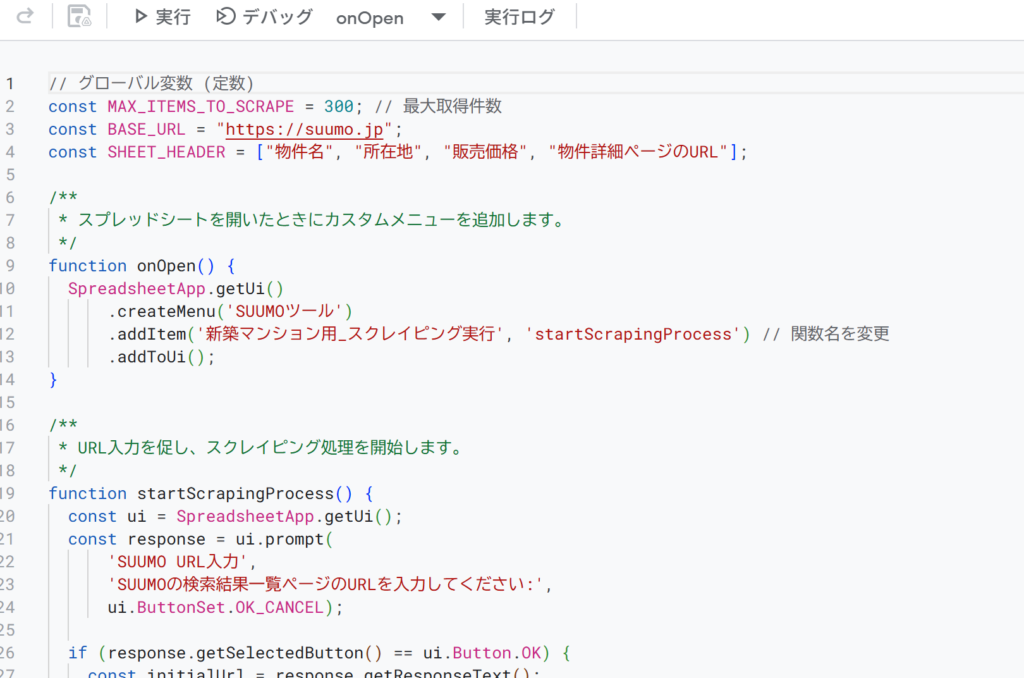Click line number 1 in the gutter
1024x678 pixels.
point(10,84)
